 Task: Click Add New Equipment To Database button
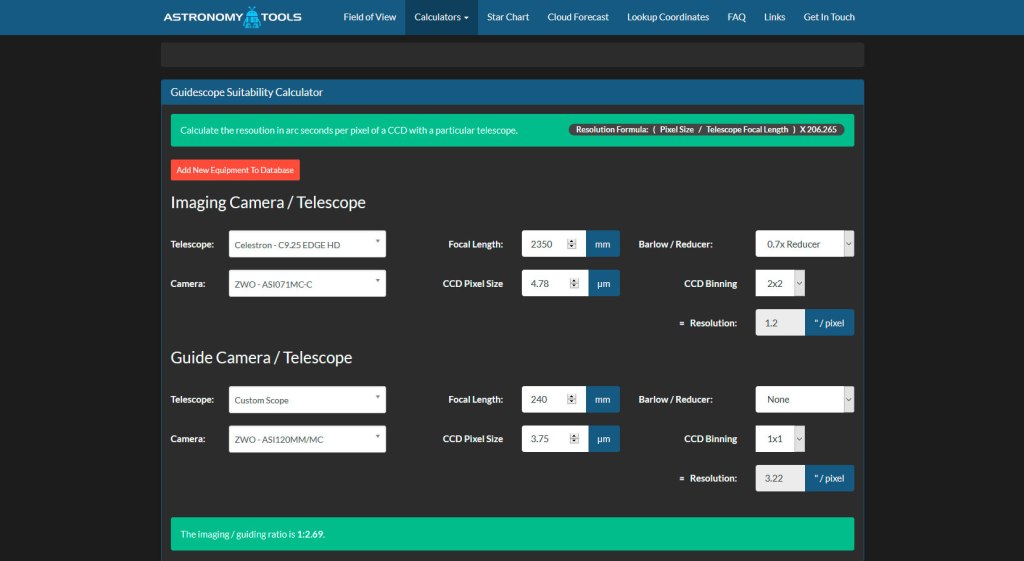click(x=235, y=170)
